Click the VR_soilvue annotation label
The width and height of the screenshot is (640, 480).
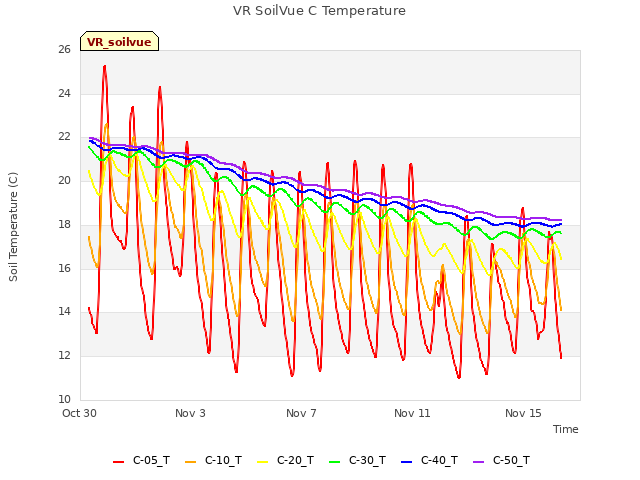point(119,41)
